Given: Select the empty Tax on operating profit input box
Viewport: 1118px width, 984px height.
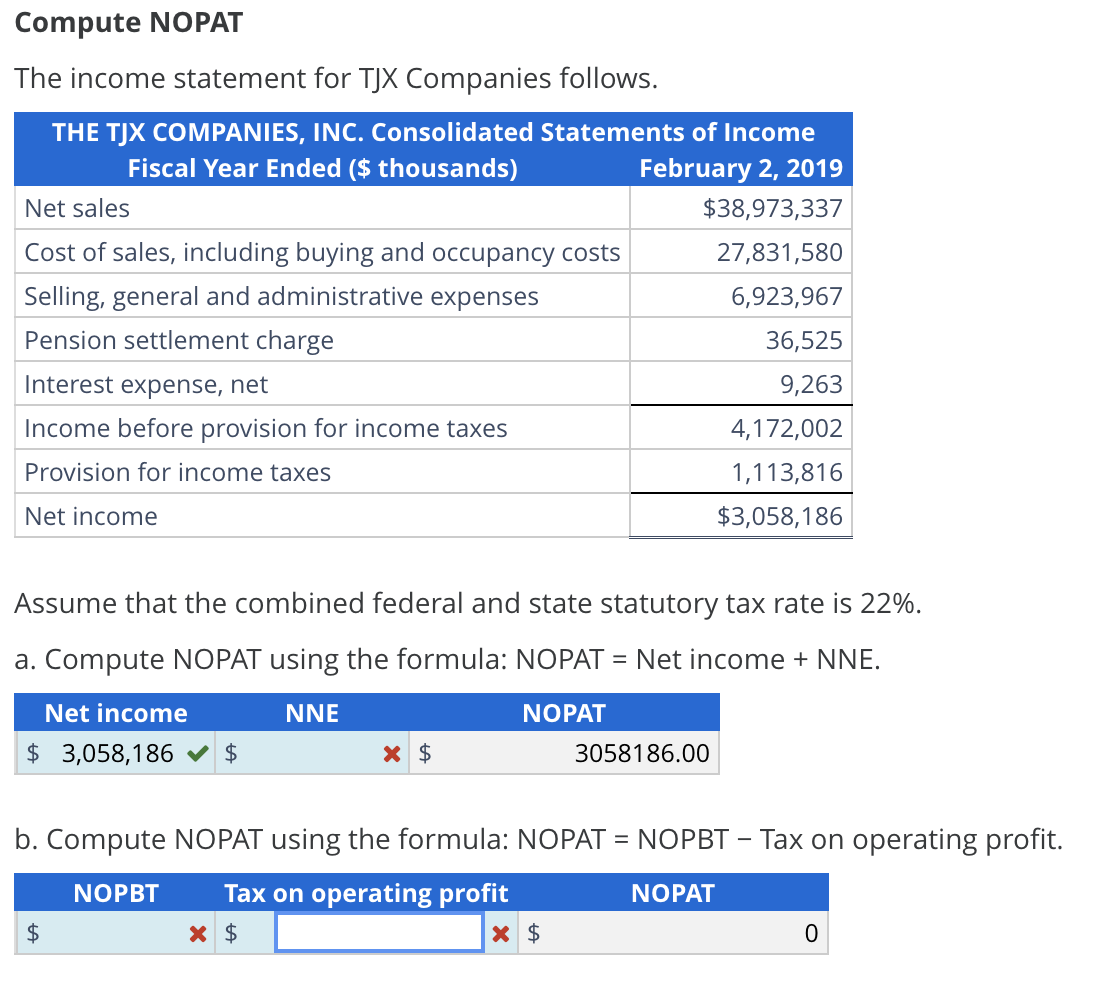Looking at the screenshot, I should point(378,932).
